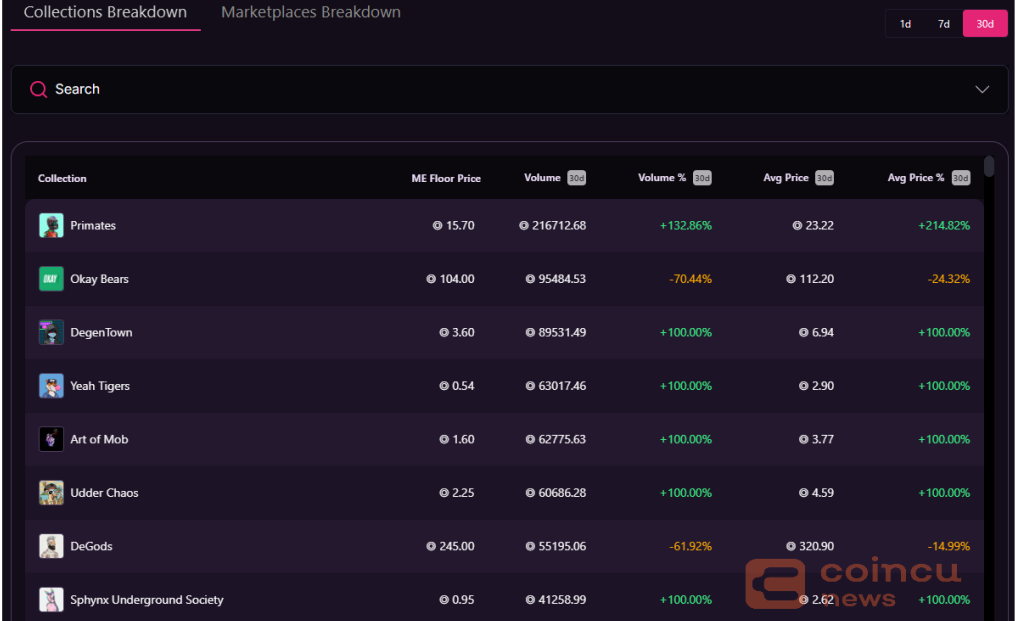Viewport: 1015px width, 621px height.
Task: Click the Okay Bears average price 112.20
Action: [x=810, y=279]
